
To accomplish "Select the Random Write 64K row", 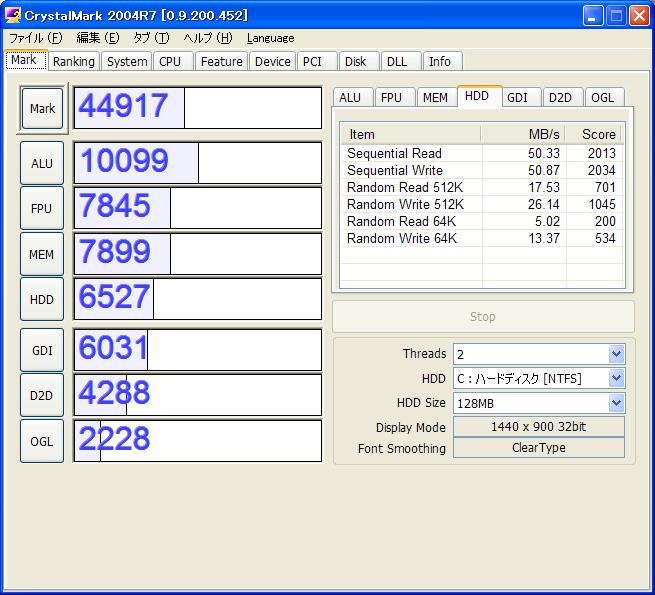I will click(x=482, y=239).
